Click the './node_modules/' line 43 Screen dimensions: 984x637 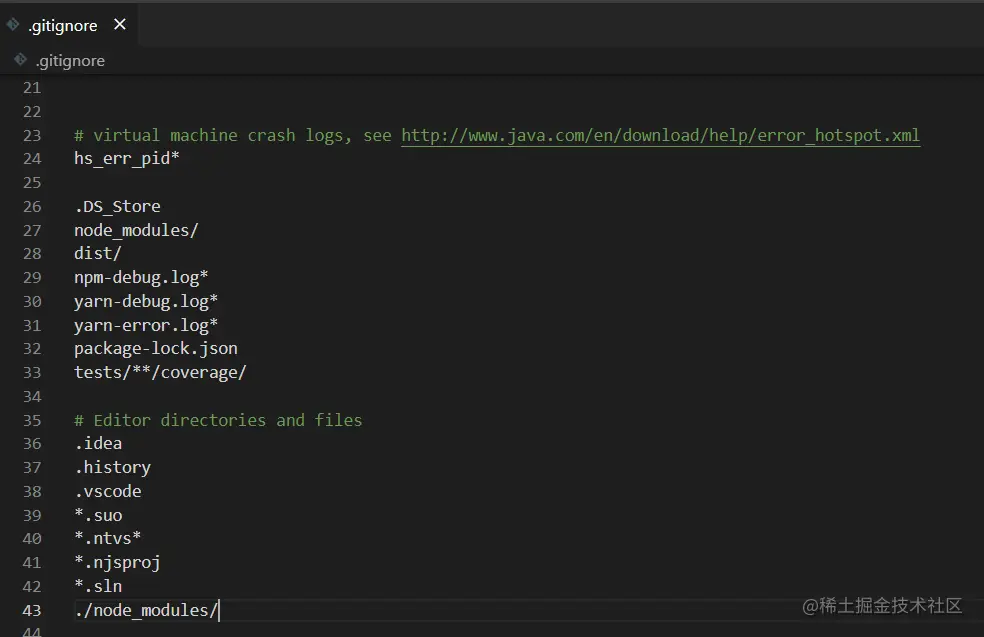click(x=146, y=610)
